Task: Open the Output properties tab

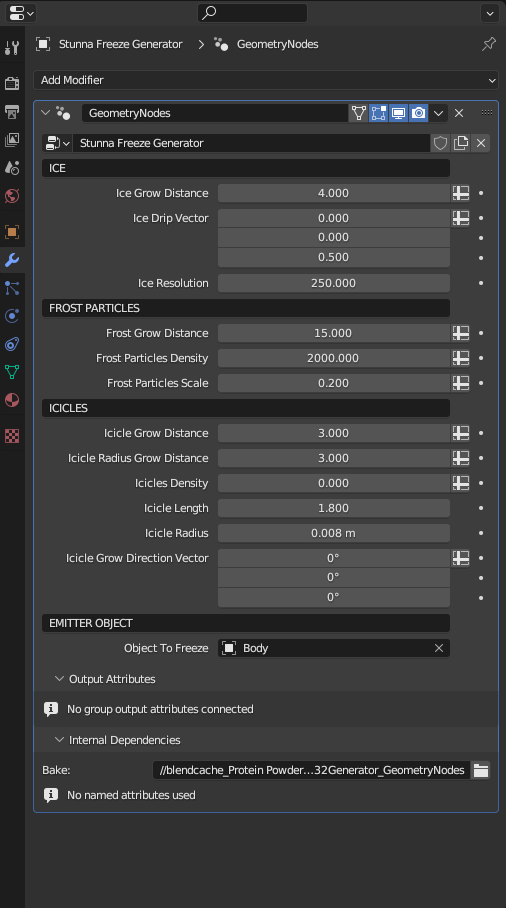Action: point(12,112)
